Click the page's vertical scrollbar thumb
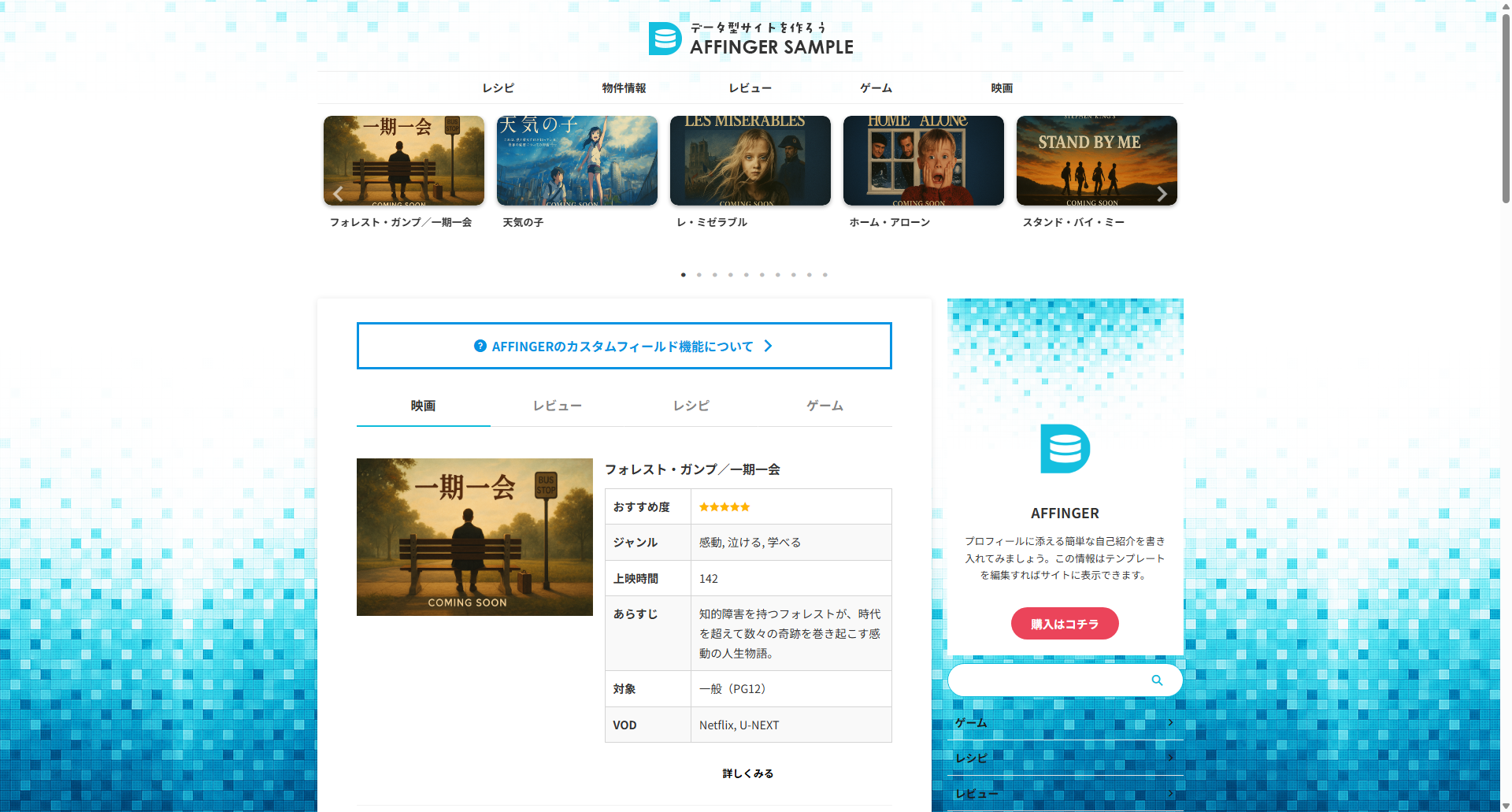Viewport: 1512px width, 812px height. pyautogui.click(x=1506, y=108)
